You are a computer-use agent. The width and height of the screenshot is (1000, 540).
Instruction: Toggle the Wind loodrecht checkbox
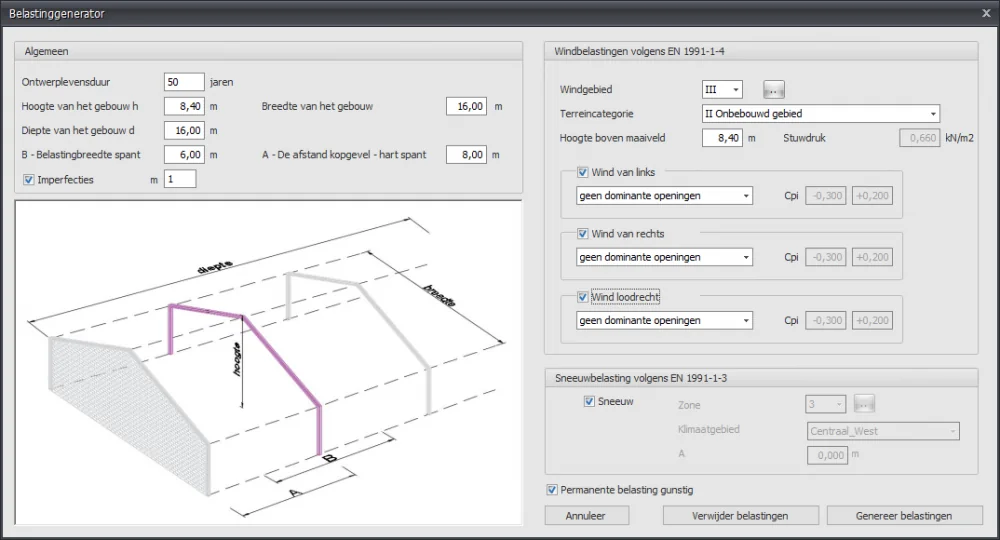pos(582,297)
